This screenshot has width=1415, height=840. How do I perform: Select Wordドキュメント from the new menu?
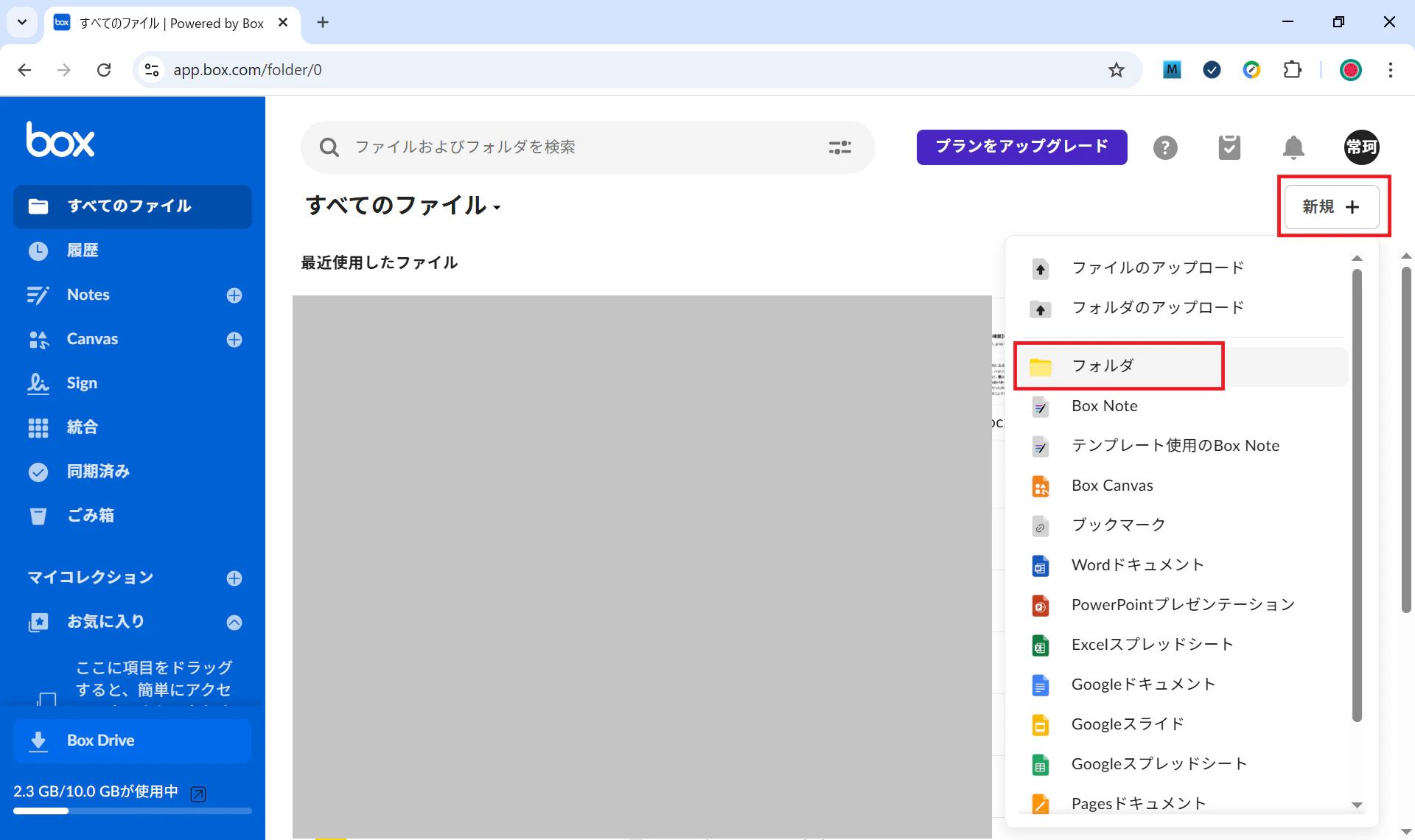pos(1184,565)
